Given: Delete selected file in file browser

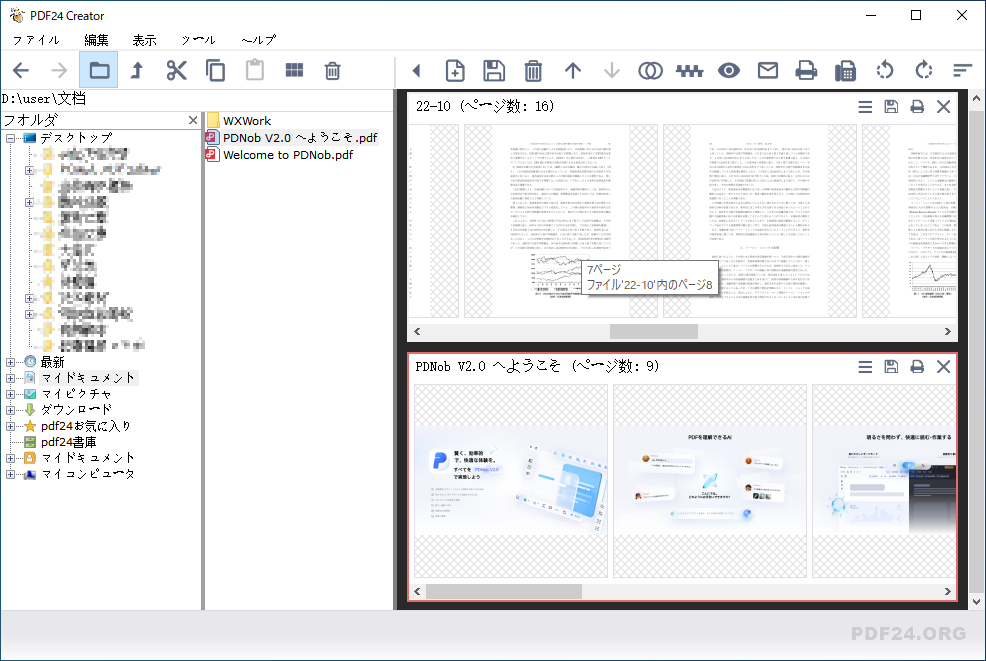Looking at the screenshot, I should (333, 70).
